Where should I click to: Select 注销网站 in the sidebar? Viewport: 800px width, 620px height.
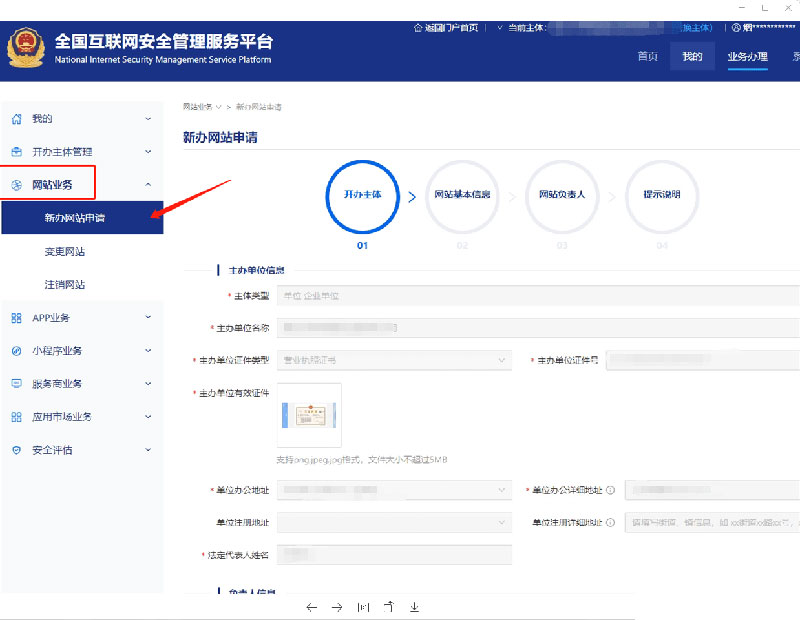65,285
